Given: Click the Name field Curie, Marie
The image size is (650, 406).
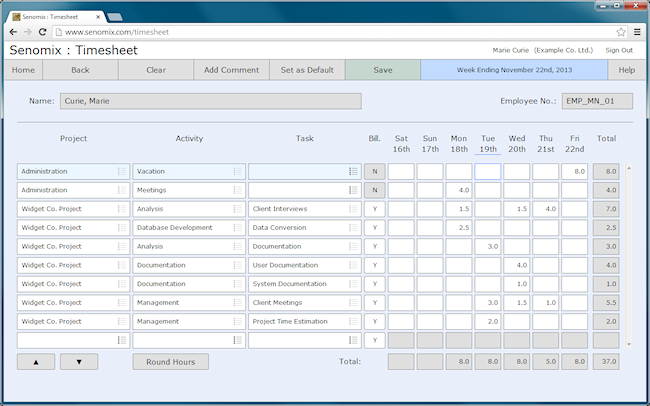Looking at the screenshot, I should pyautogui.click(x=211, y=101).
